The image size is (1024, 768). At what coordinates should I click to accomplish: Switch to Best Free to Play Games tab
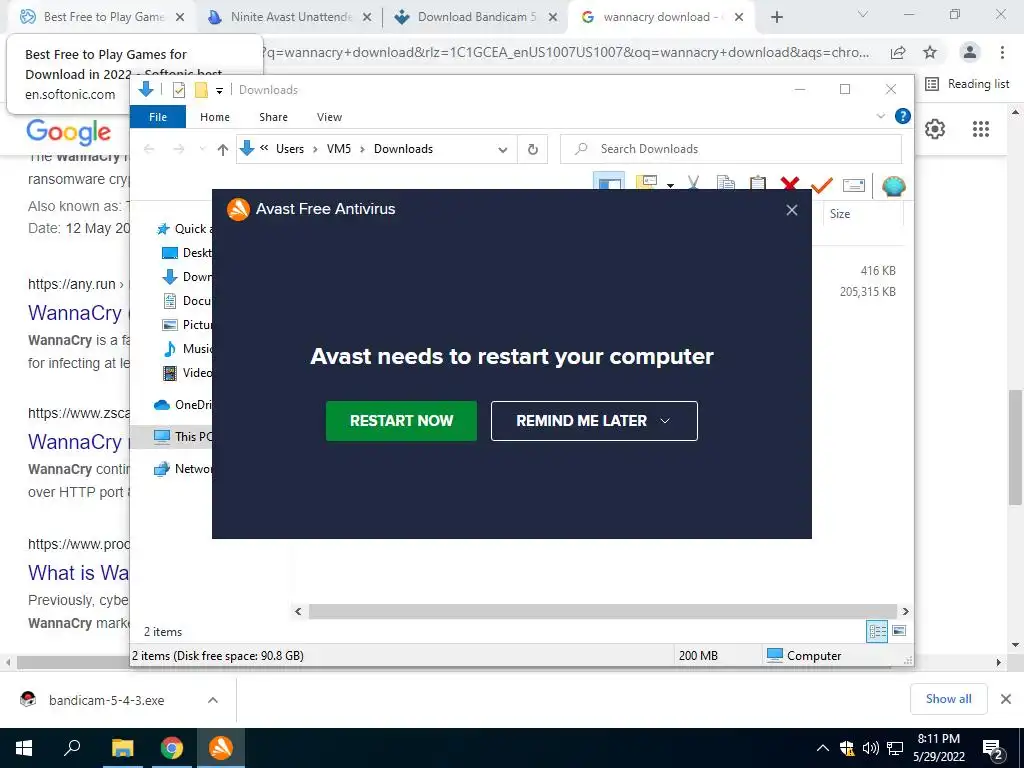click(x=103, y=17)
